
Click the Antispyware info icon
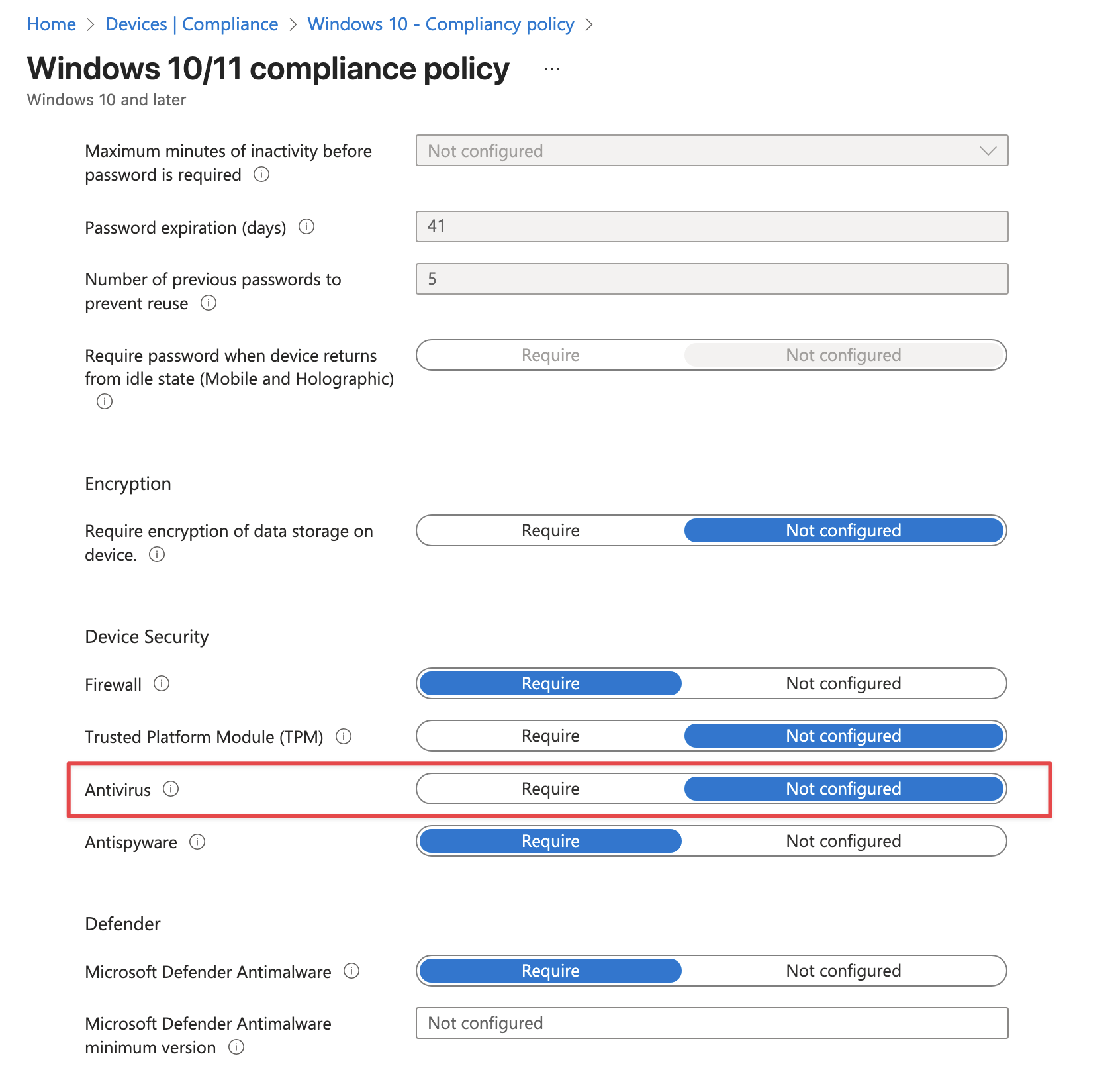[x=197, y=842]
